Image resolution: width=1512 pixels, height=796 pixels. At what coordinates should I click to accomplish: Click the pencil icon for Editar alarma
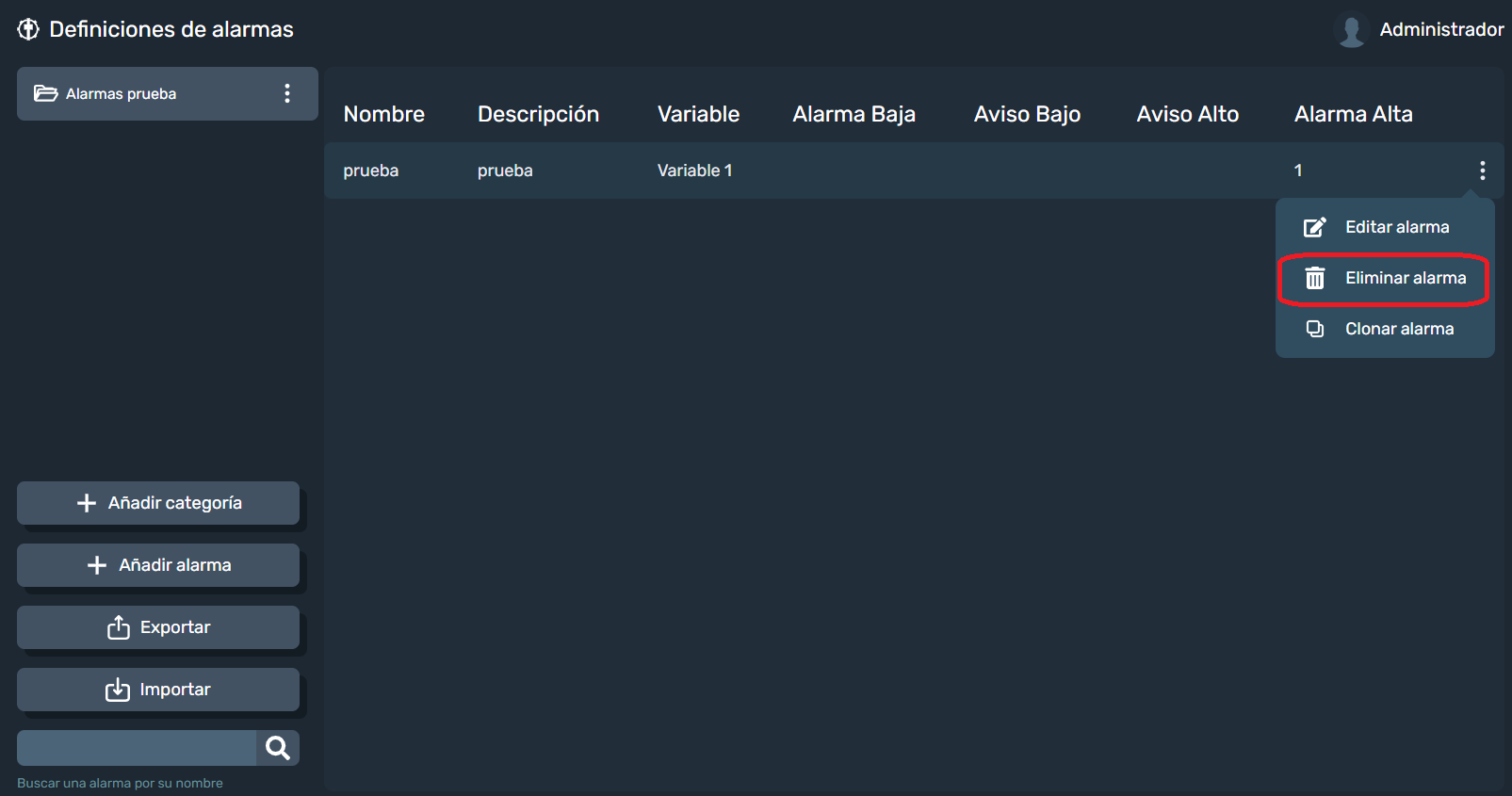pos(1314,227)
